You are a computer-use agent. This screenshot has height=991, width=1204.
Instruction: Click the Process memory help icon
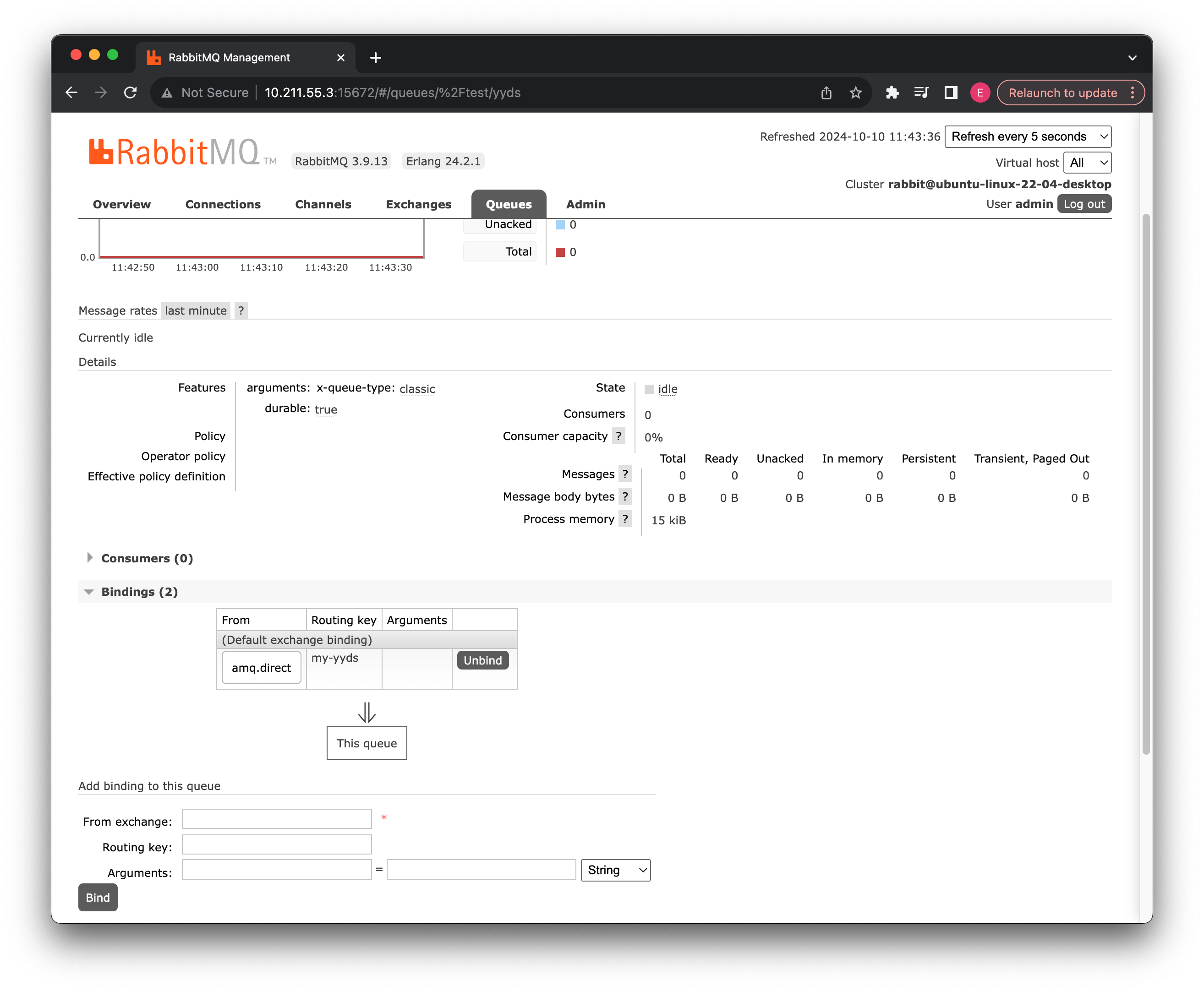pos(625,519)
